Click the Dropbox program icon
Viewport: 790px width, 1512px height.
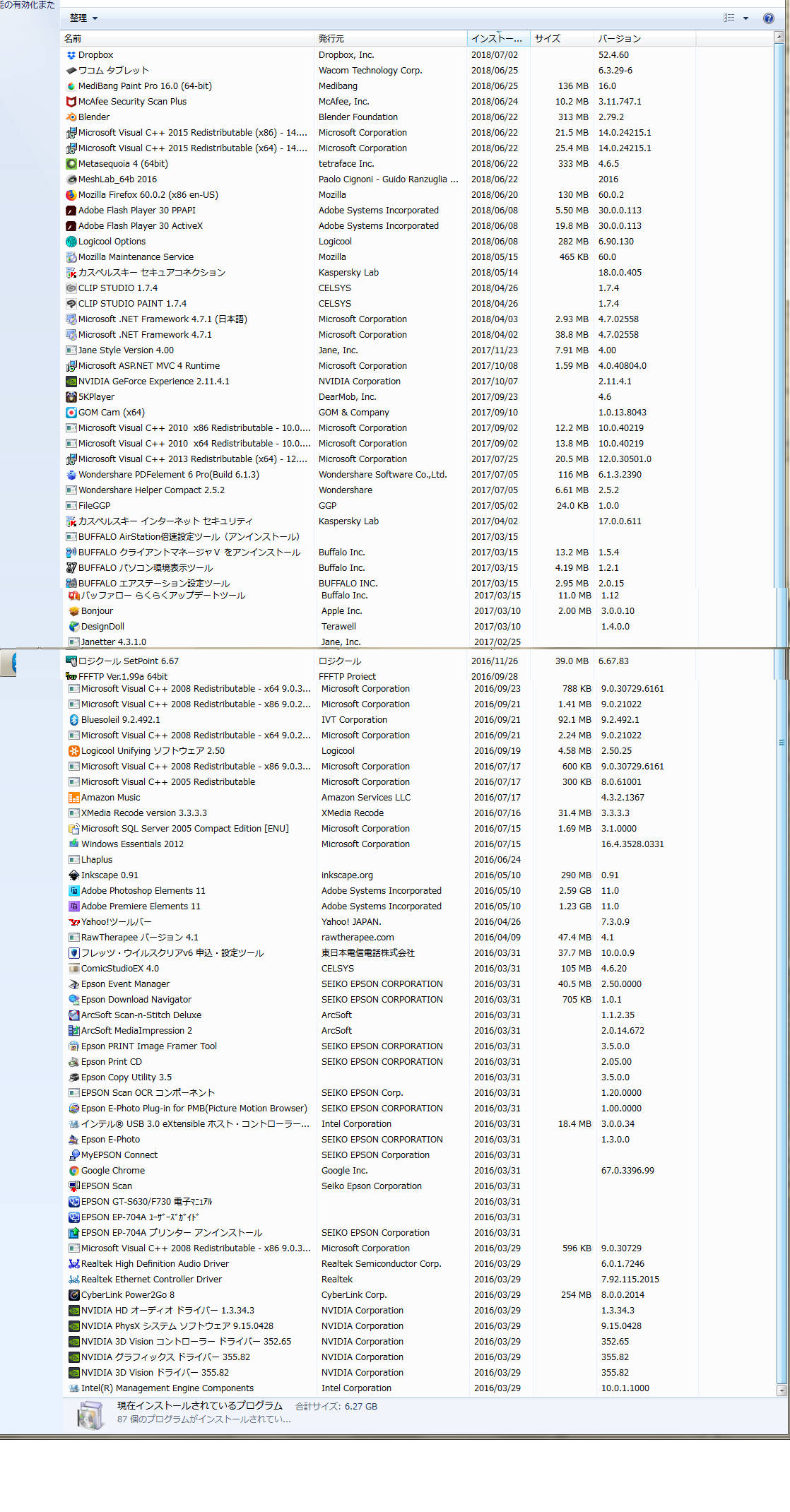pyautogui.click(x=71, y=55)
